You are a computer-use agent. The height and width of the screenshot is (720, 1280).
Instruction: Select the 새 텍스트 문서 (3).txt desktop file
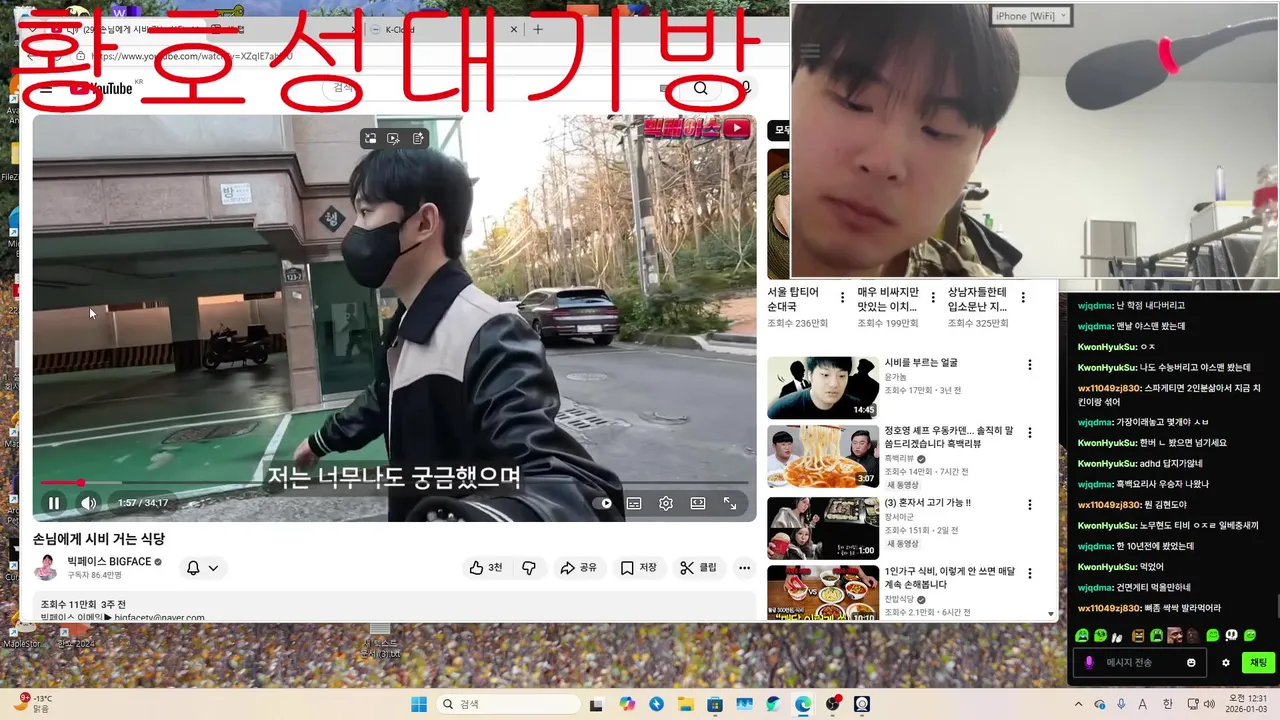click(380, 641)
